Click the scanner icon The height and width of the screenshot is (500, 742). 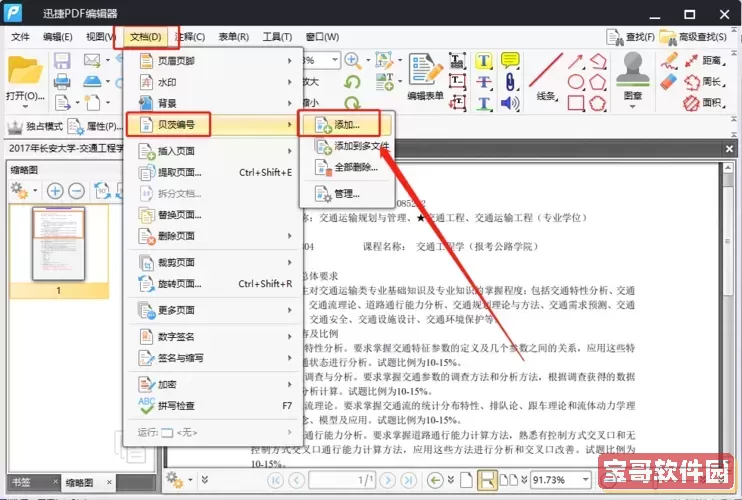pyautogui.click(x=92, y=81)
